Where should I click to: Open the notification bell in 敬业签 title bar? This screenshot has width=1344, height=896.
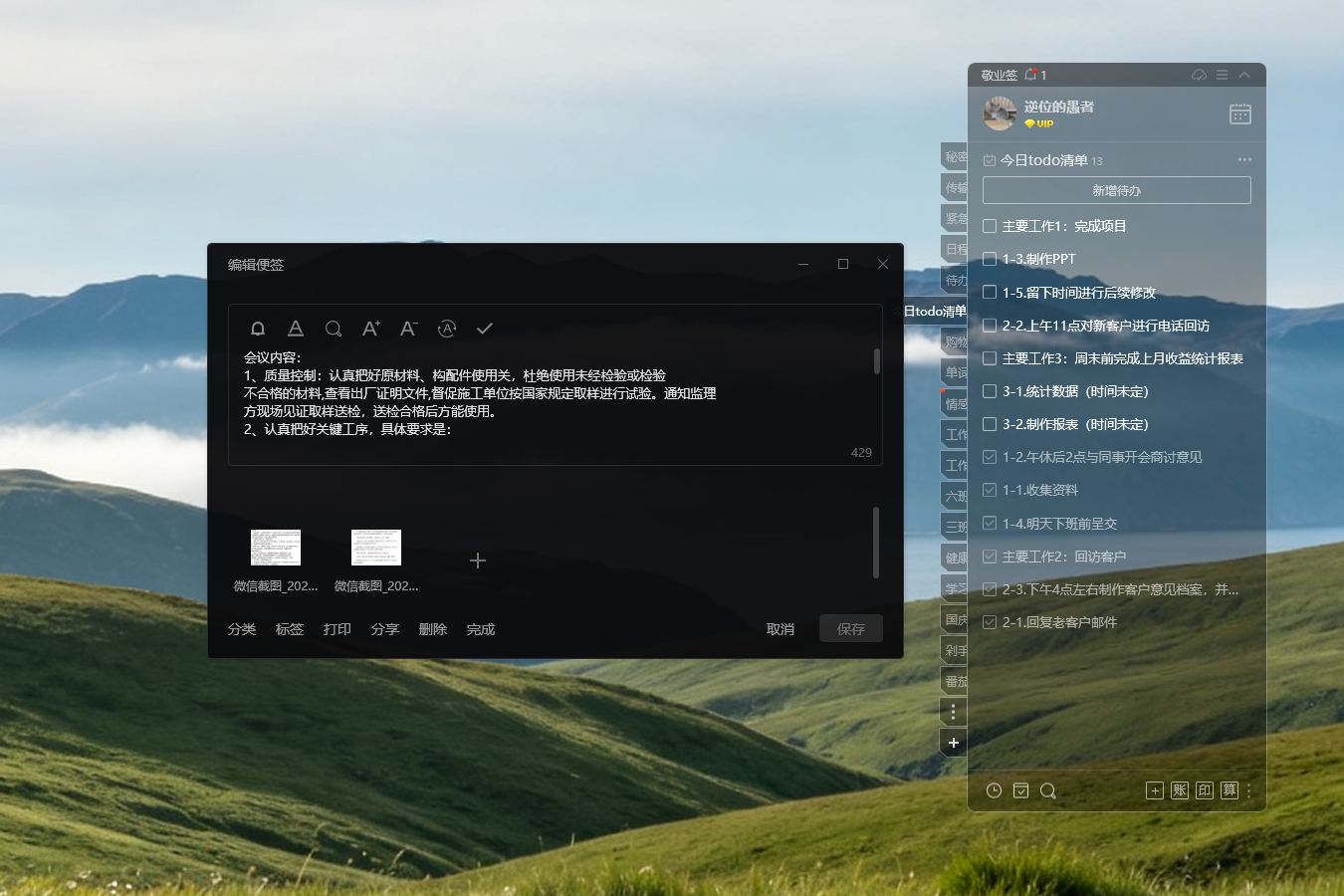click(1031, 75)
